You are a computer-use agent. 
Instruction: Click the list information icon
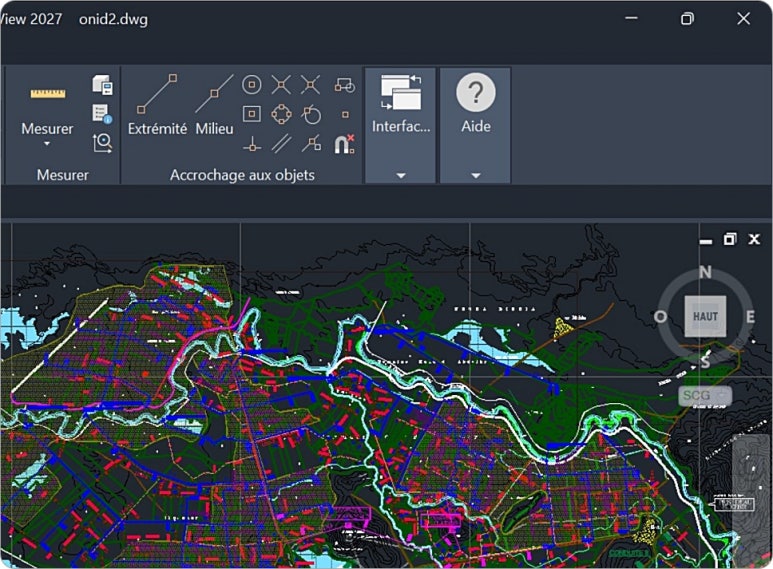point(102,114)
